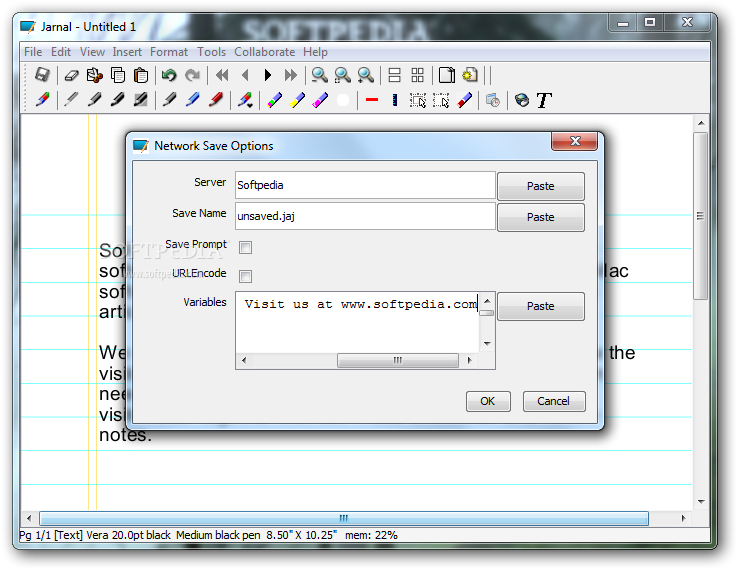This screenshot has height=570, width=738.
Task: Select the red and blue eraser tool
Action: click(464, 100)
